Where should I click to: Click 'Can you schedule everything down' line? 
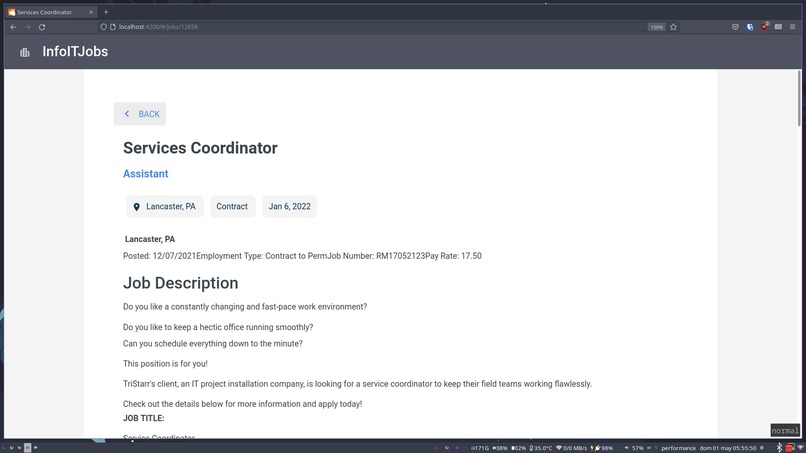point(213,343)
